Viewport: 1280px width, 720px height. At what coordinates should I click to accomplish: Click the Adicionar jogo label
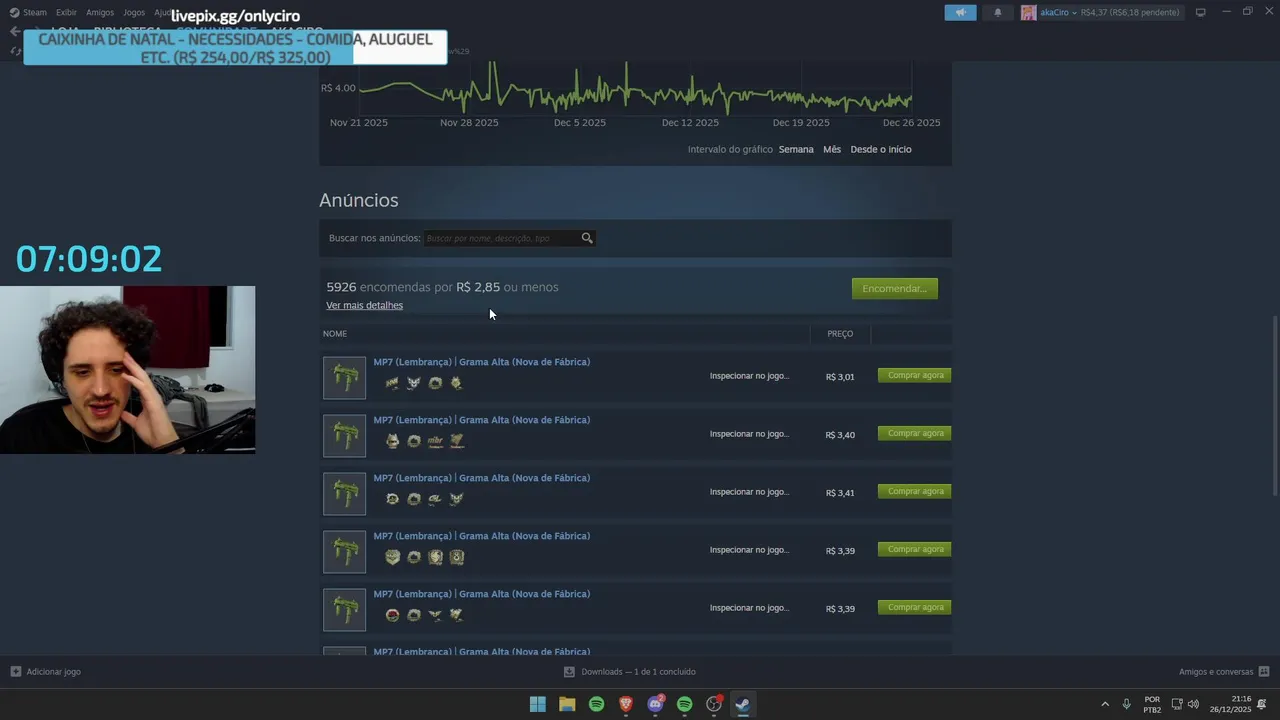point(54,672)
